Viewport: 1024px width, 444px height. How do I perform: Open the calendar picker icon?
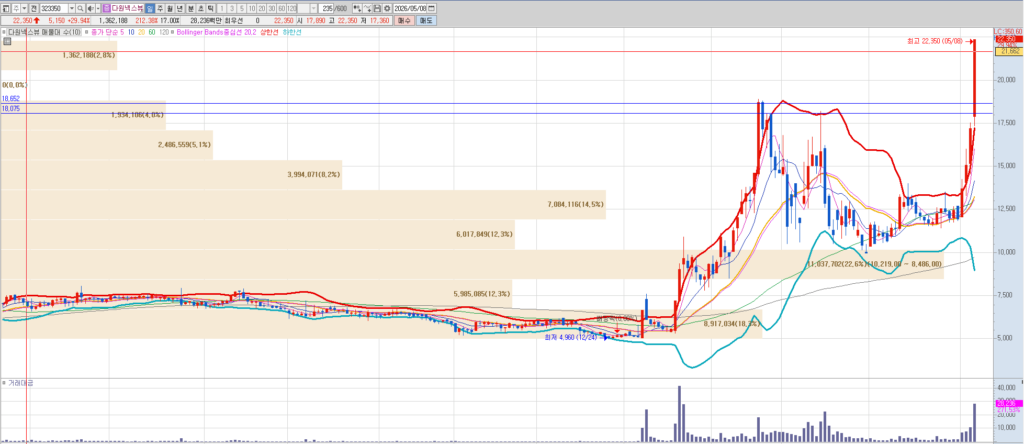click(x=431, y=8)
